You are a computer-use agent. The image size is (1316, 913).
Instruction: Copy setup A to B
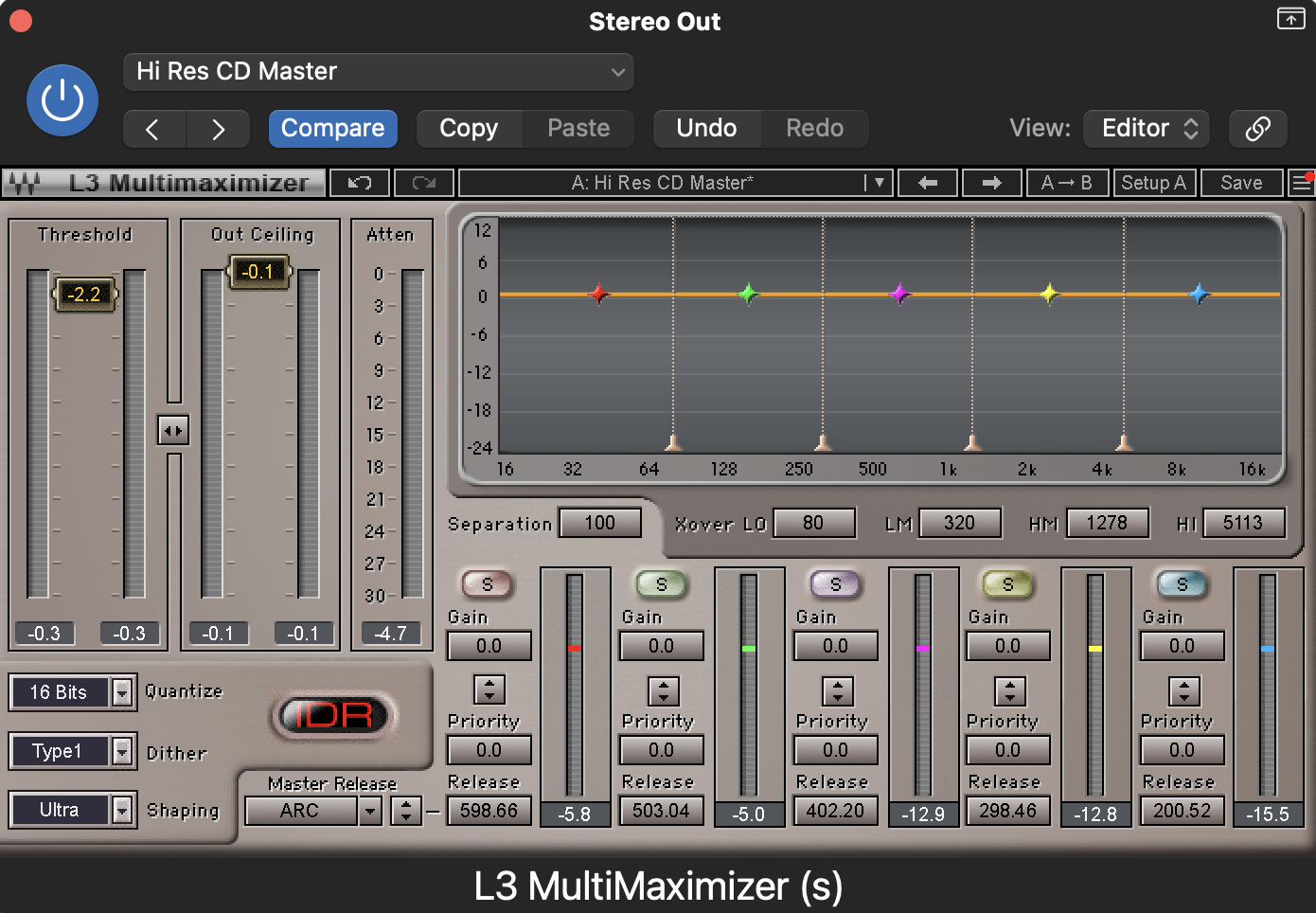pyautogui.click(x=1067, y=183)
